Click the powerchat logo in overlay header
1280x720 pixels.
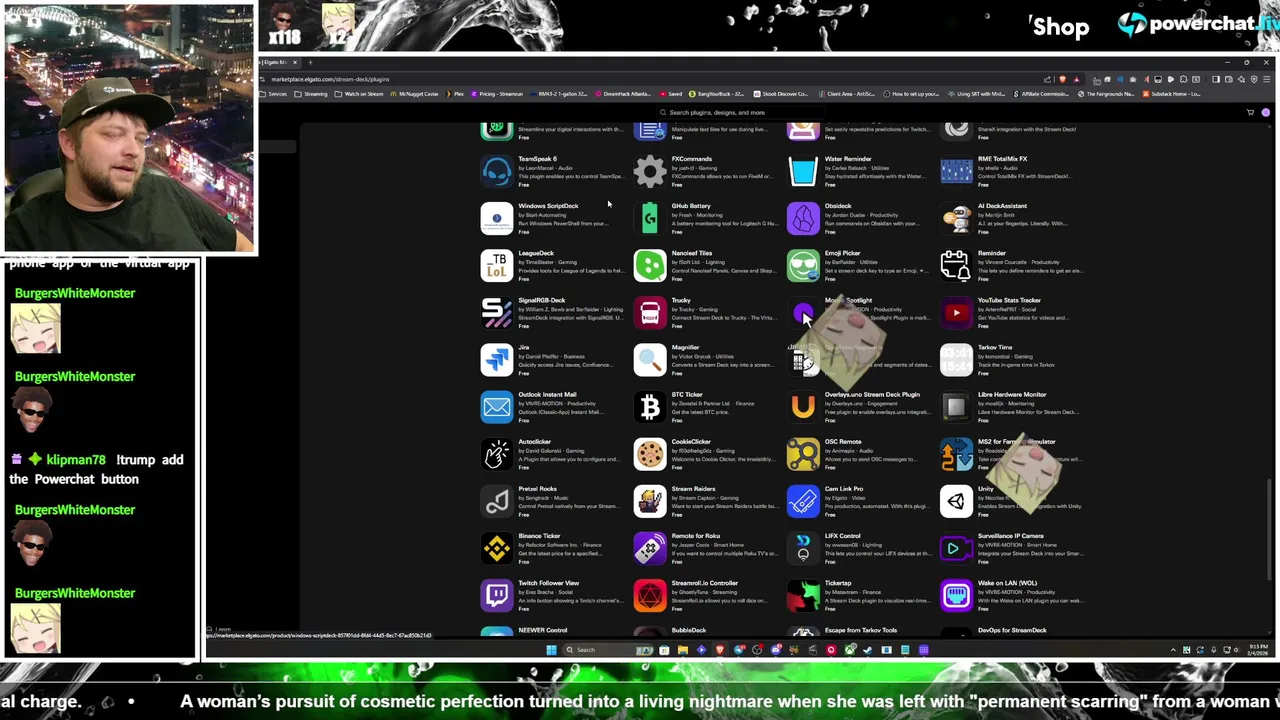[x=1197, y=24]
